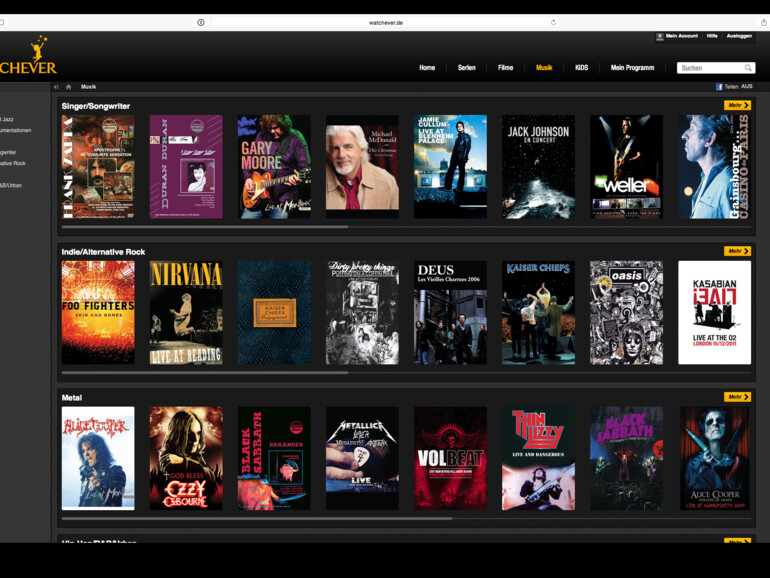Click the Metal row scrollbar

point(257,518)
